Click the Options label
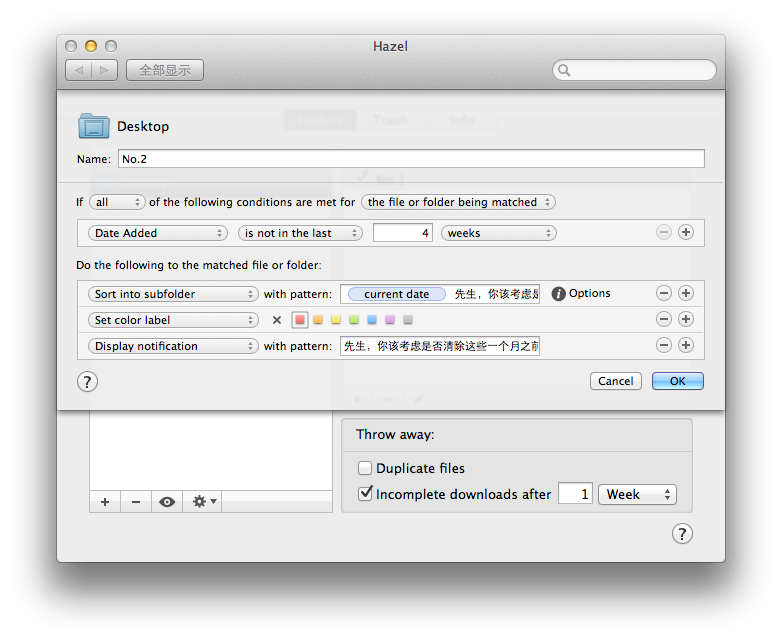Screen dimensions: 782x641 pyautogui.click(x=589, y=293)
